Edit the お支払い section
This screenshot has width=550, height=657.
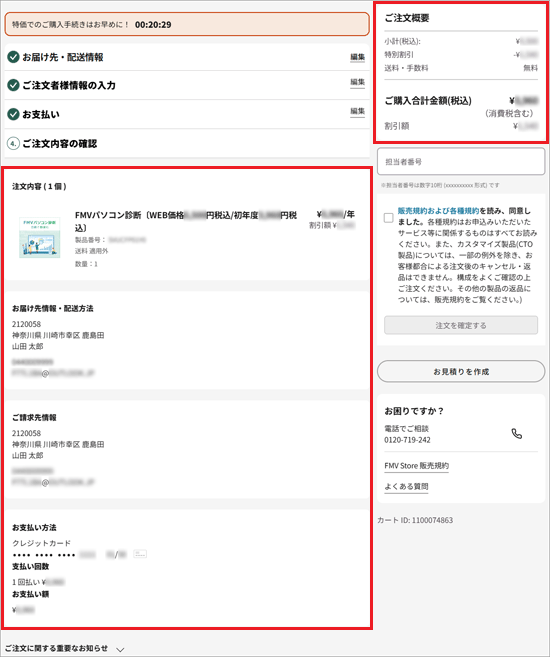tap(357, 111)
